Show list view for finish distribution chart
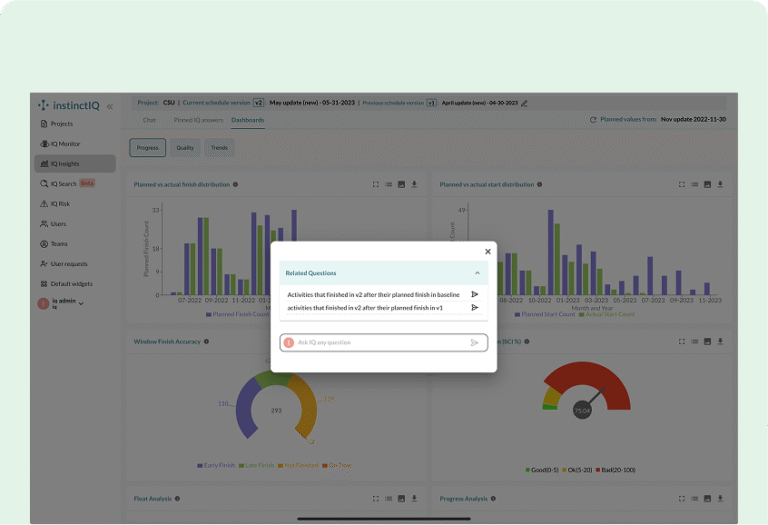 click(x=388, y=185)
